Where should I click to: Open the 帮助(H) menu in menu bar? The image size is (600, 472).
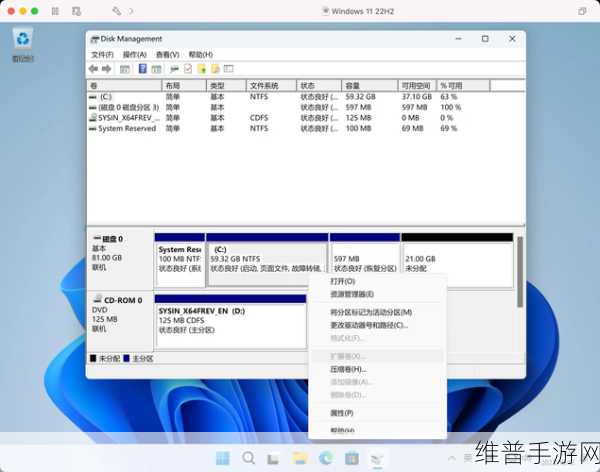click(x=201, y=55)
